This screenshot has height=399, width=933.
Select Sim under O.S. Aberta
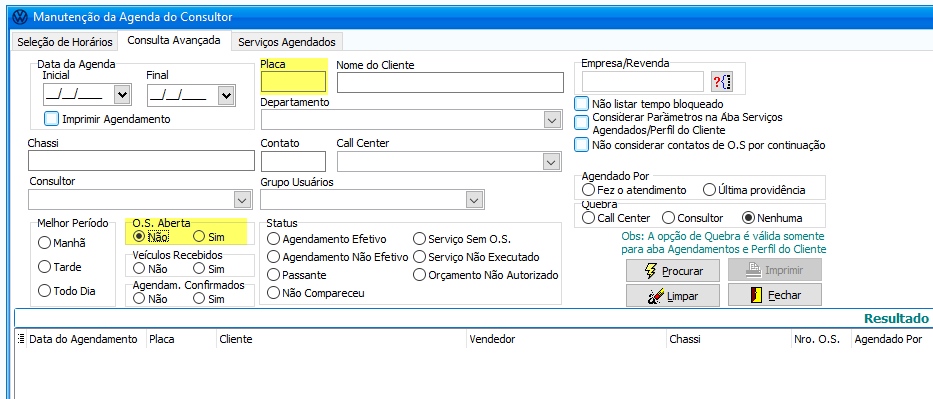tap(200, 237)
